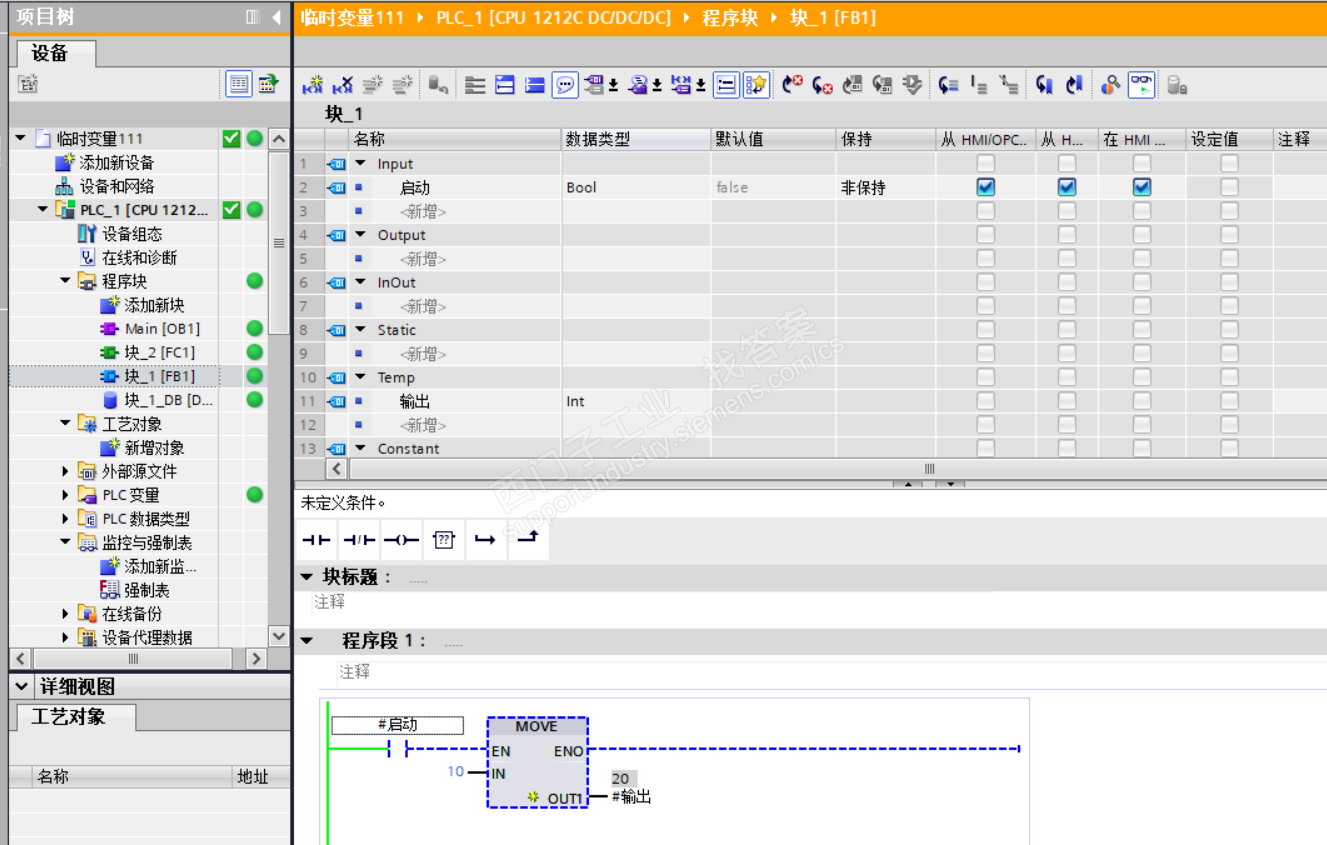This screenshot has height=845, width=1327.
Task: Click the insert network toolbar icon
Action: pyautogui.click(x=312, y=86)
